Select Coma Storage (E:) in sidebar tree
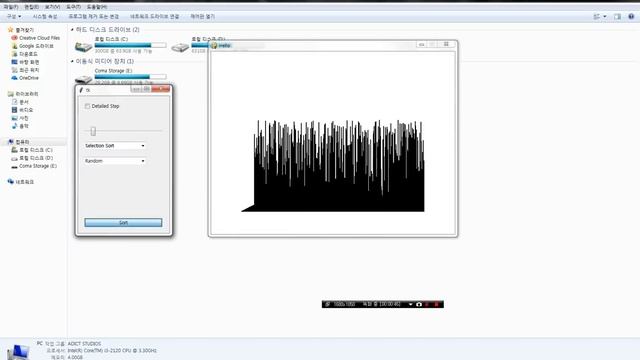This screenshot has width=640, height=360. click(x=38, y=166)
